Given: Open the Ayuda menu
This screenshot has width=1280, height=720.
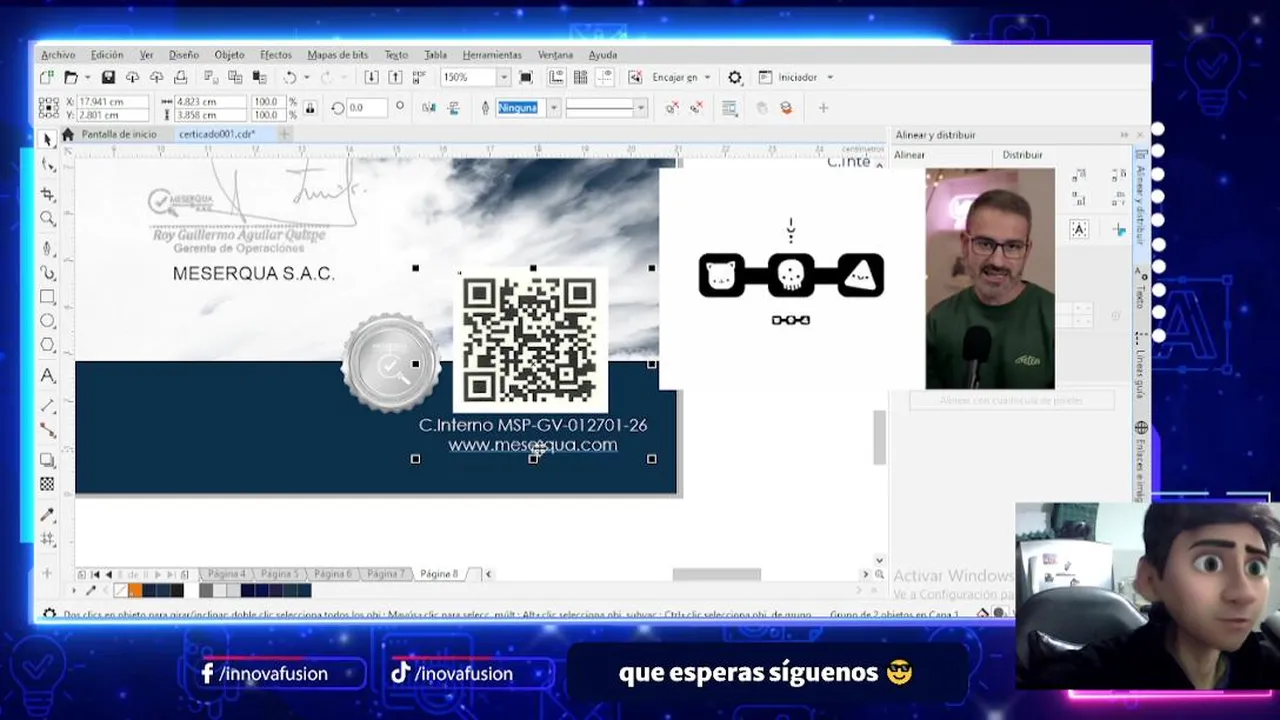Looking at the screenshot, I should point(603,55).
